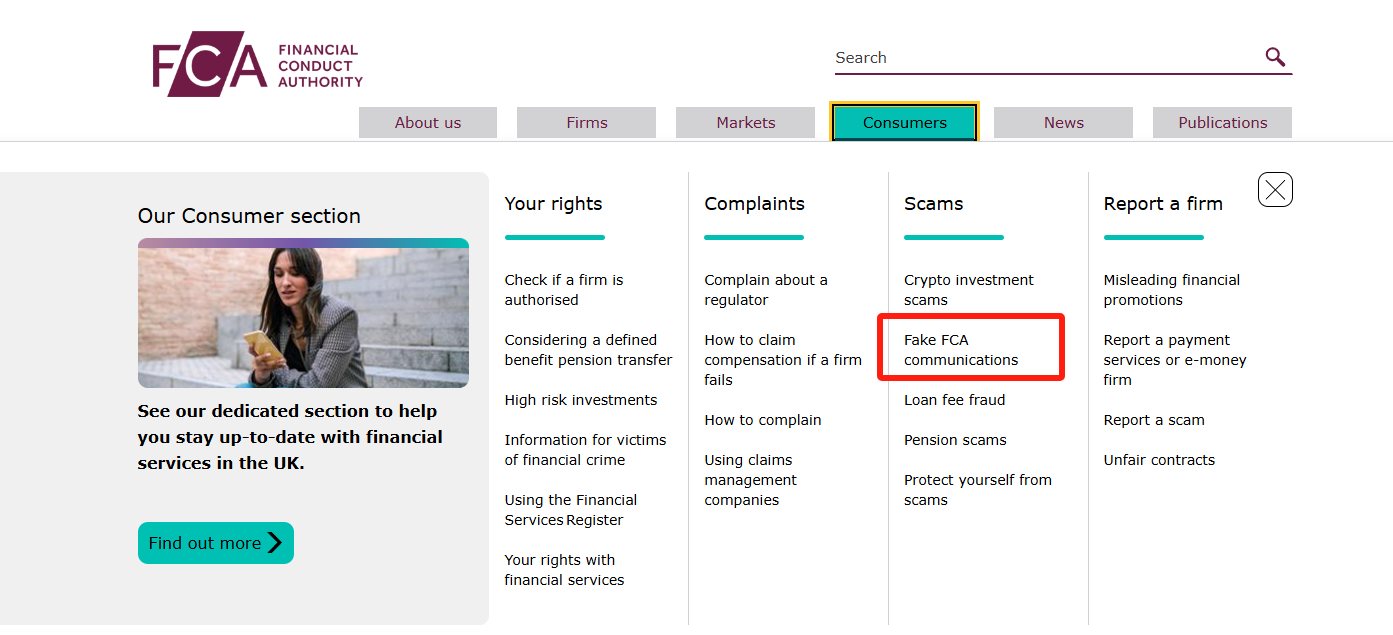This screenshot has height=635, width=1393.
Task: Click the Consumer section woman photo
Action: [x=303, y=313]
